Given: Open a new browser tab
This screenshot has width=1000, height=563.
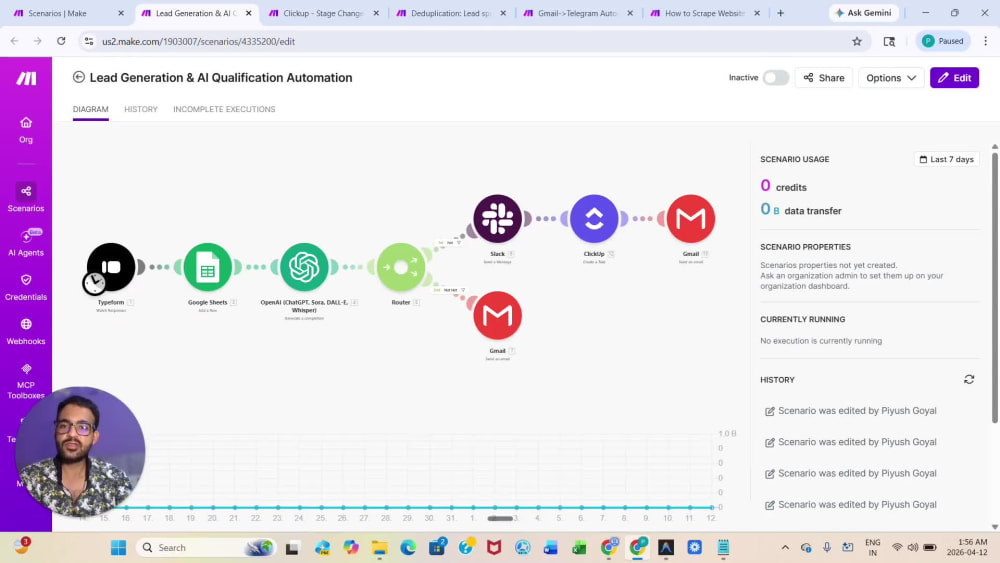Looking at the screenshot, I should pyautogui.click(x=781, y=13).
